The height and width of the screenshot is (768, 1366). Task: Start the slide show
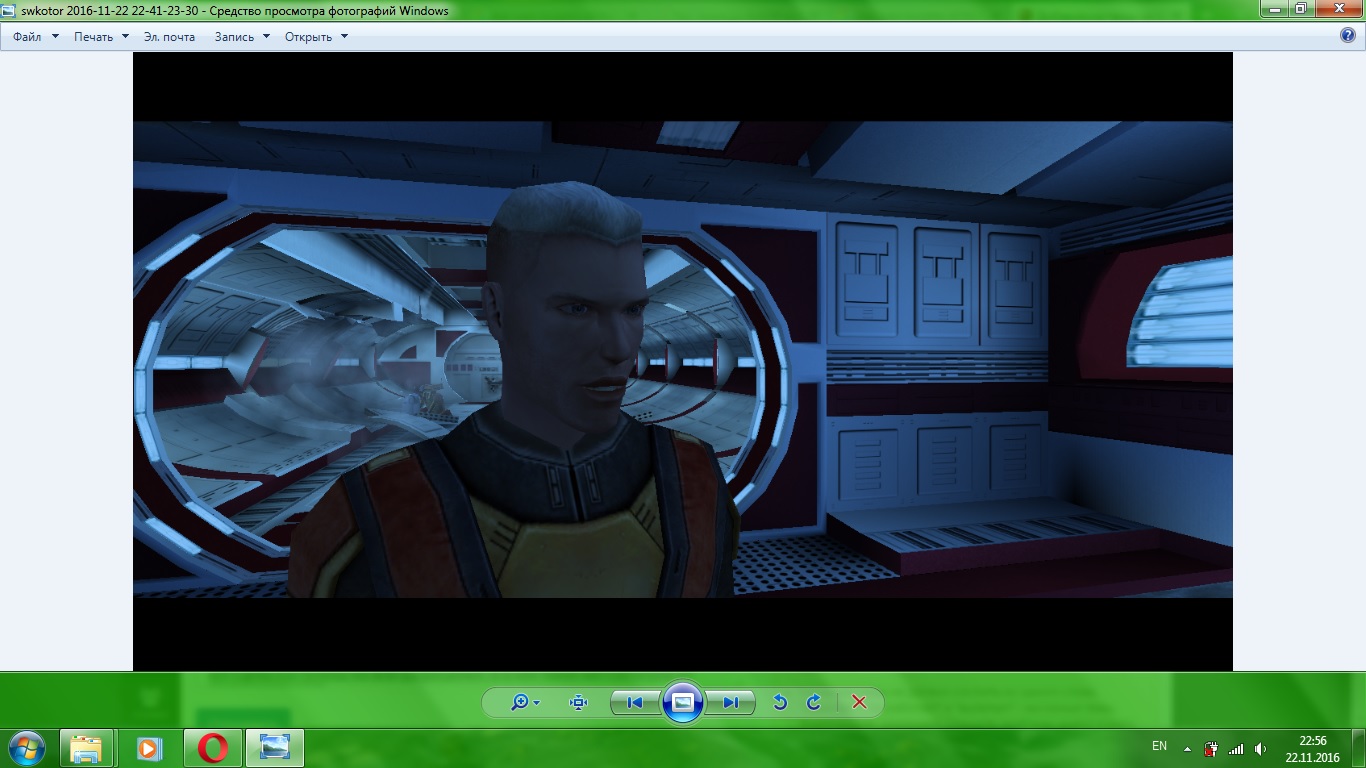click(682, 703)
